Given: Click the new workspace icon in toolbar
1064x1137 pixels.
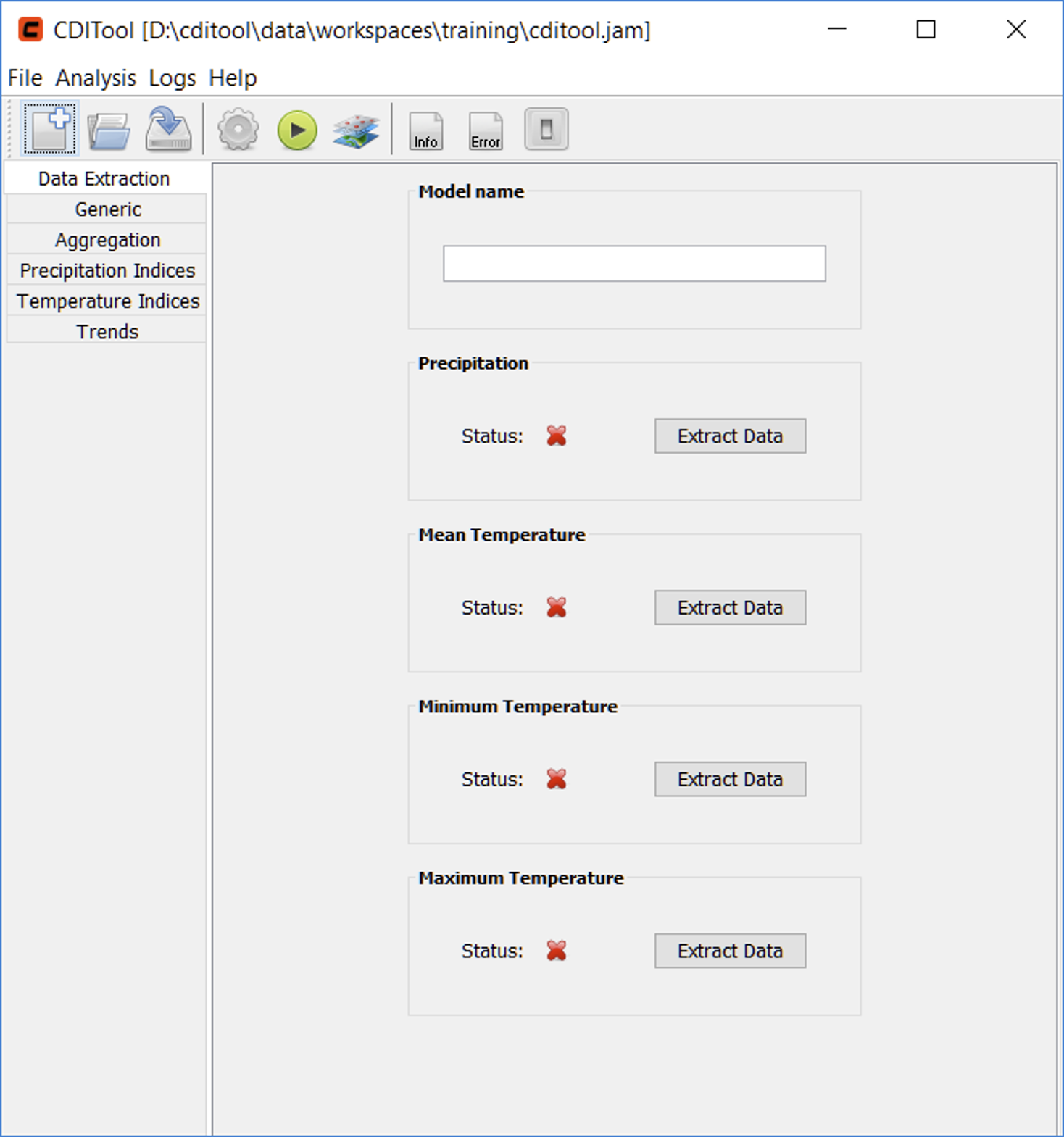Looking at the screenshot, I should 49,130.
